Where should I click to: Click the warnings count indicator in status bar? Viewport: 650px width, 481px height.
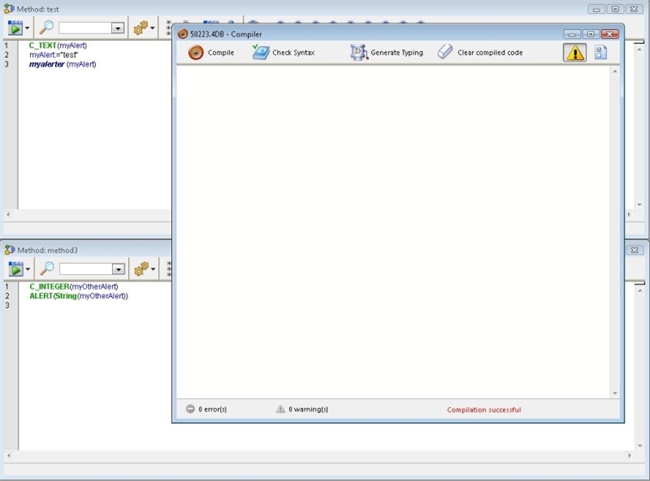click(302, 409)
